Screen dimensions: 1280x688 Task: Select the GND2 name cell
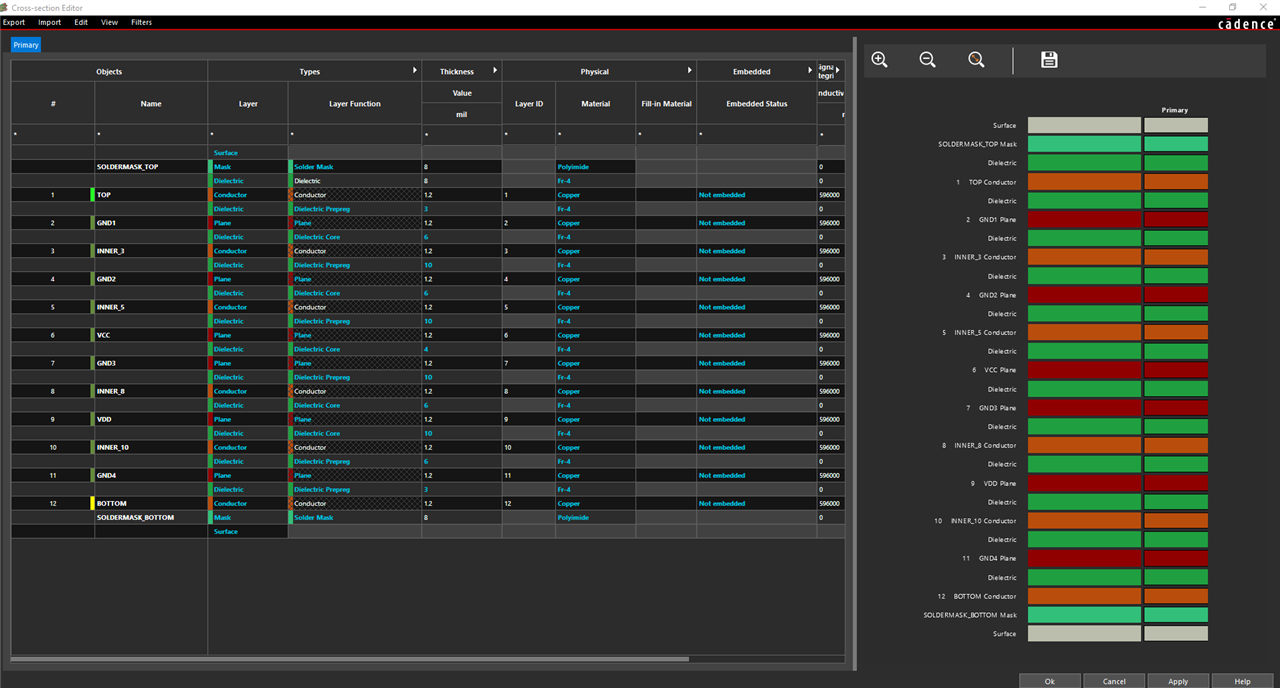pyautogui.click(x=151, y=279)
